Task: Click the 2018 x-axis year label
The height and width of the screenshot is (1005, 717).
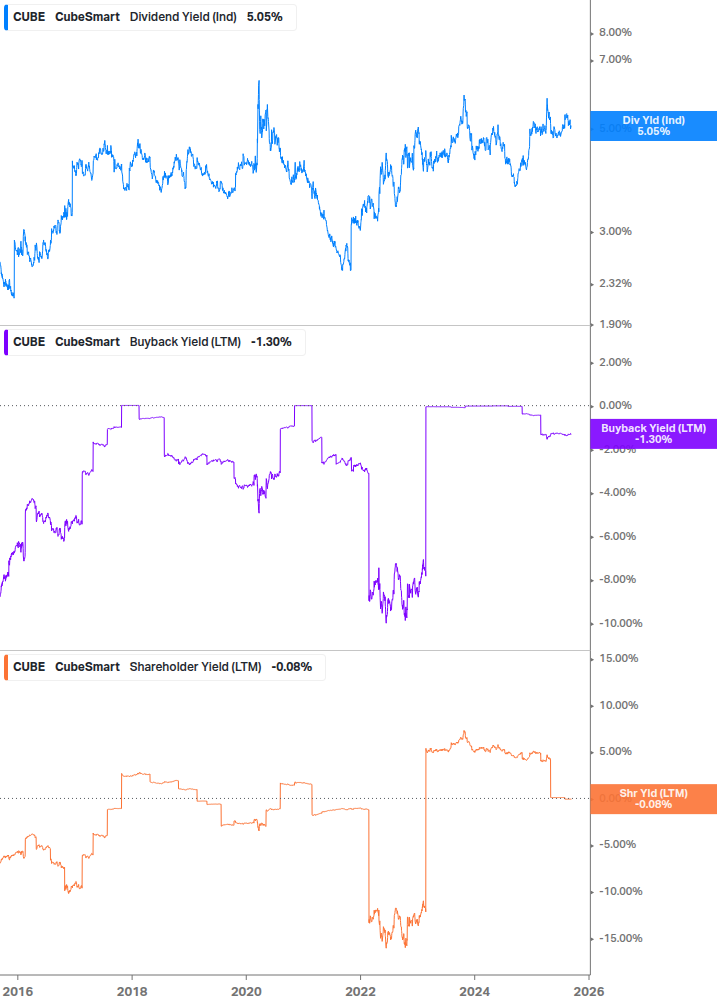Action: pos(132,992)
